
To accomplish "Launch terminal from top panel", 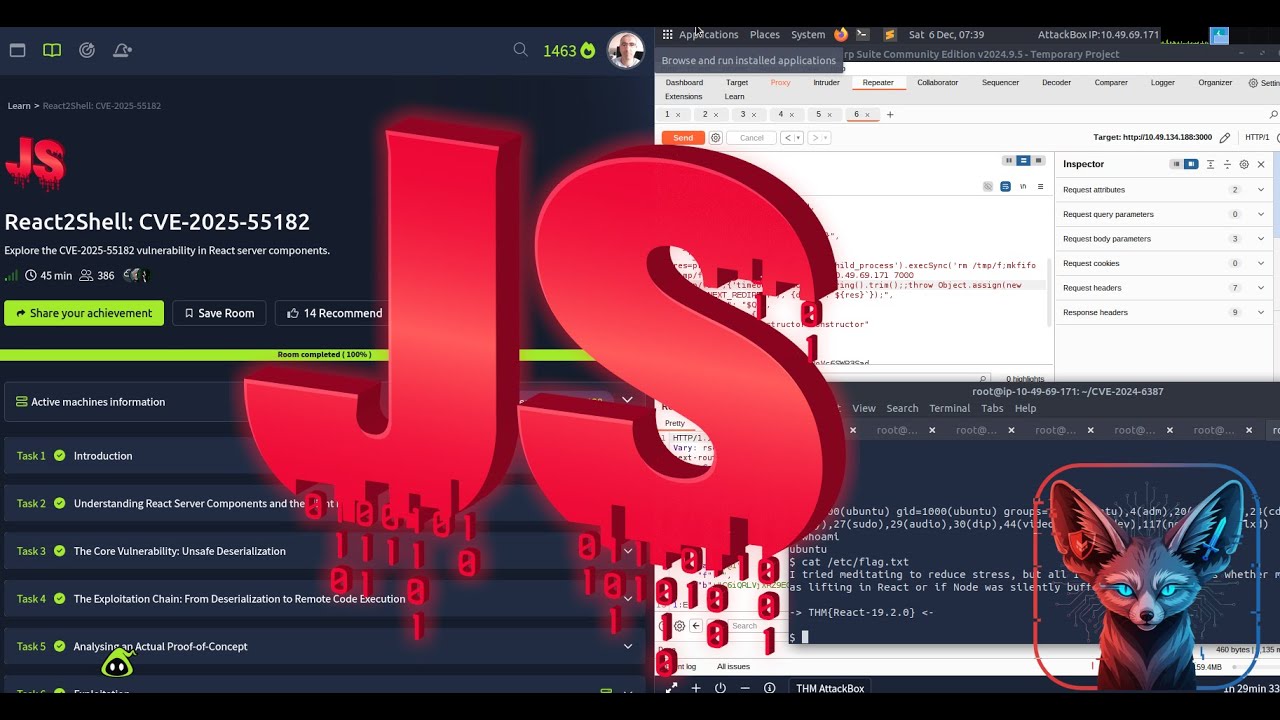I will tap(863, 35).
